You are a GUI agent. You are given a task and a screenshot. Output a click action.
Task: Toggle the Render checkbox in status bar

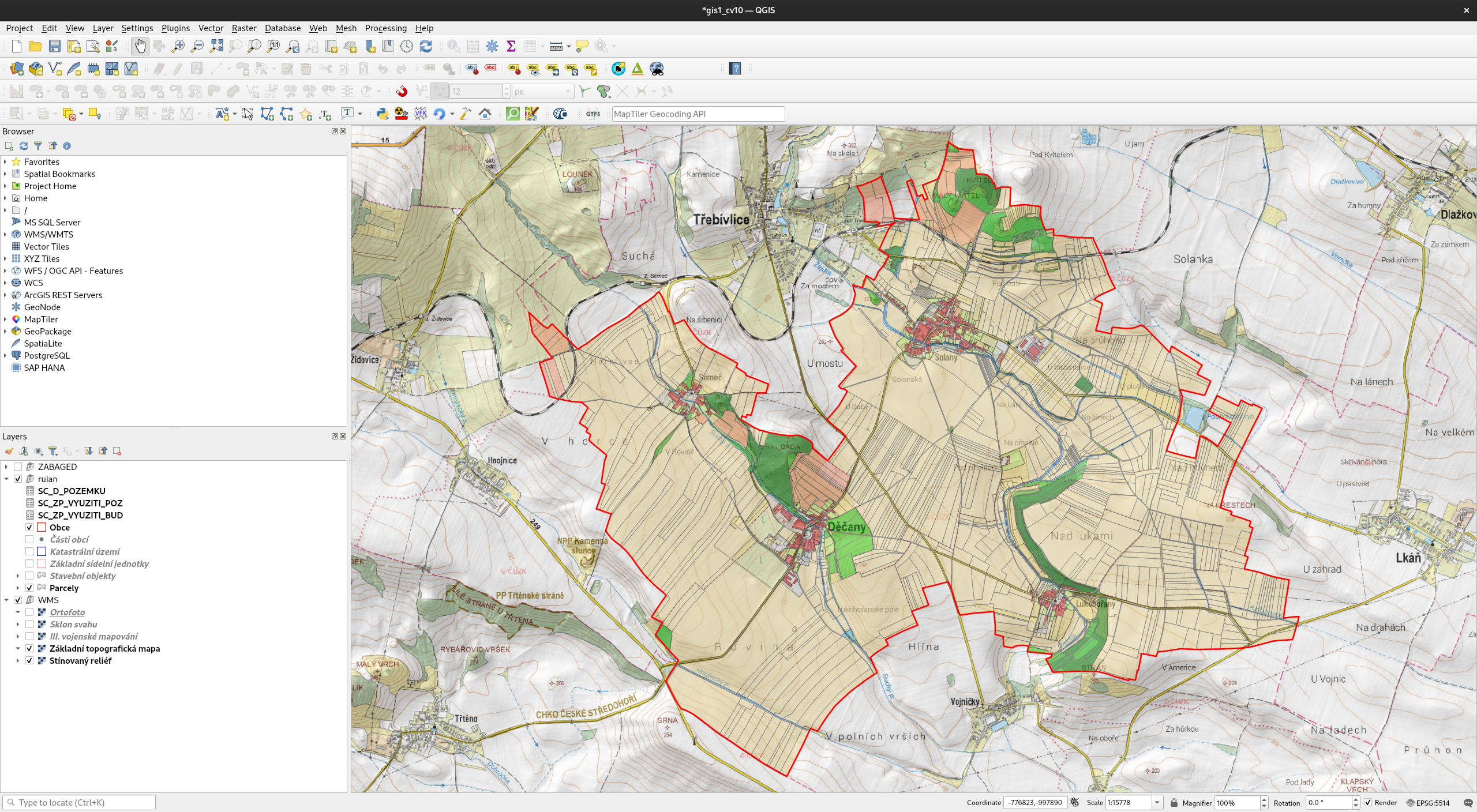[x=1368, y=803]
